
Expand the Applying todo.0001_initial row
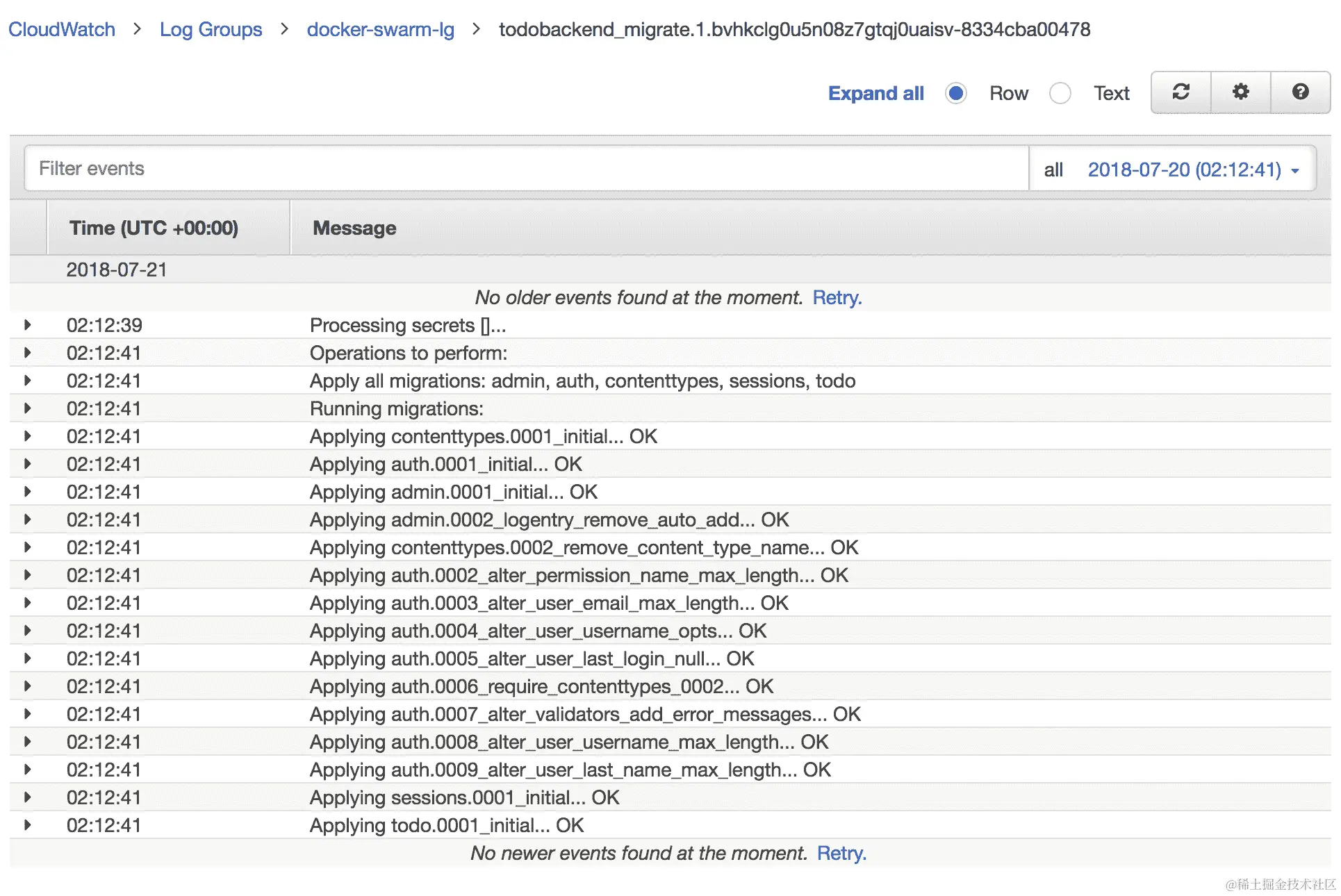click(x=28, y=825)
